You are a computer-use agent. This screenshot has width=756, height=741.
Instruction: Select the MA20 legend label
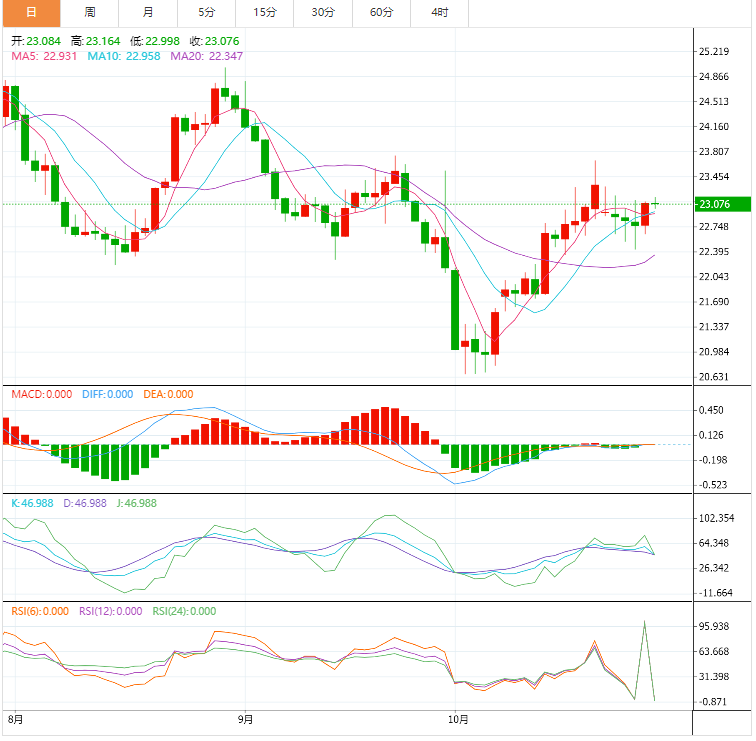pos(206,56)
